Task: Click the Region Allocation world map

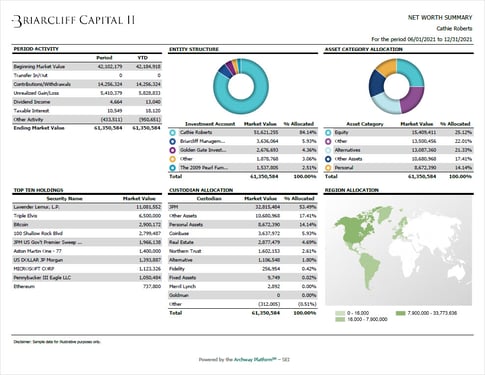Action: click(399, 251)
